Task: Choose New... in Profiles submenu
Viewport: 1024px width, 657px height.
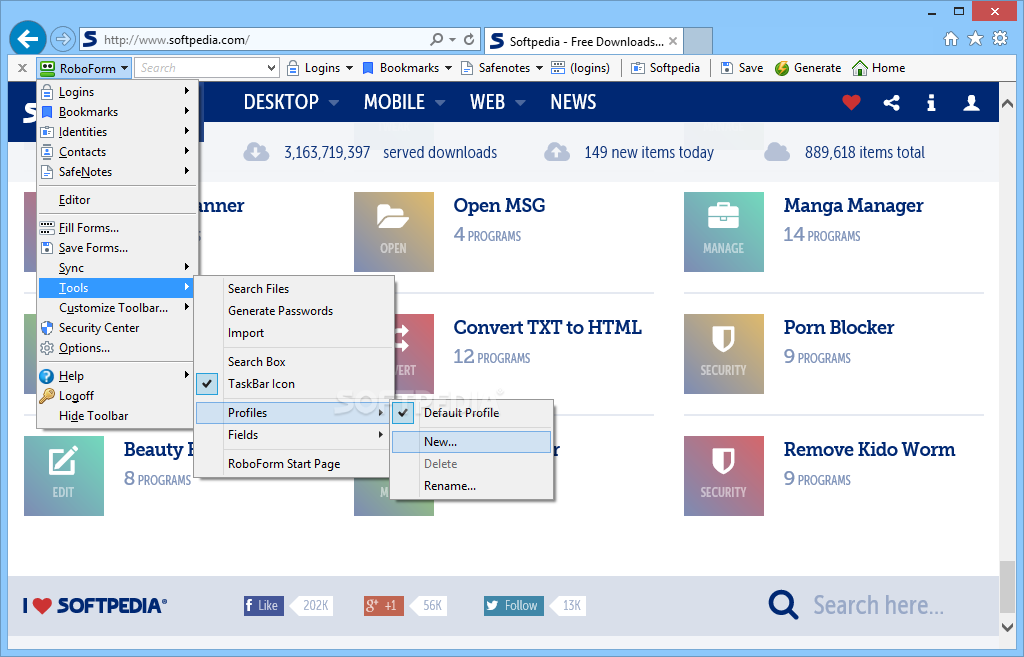Action: [472, 442]
